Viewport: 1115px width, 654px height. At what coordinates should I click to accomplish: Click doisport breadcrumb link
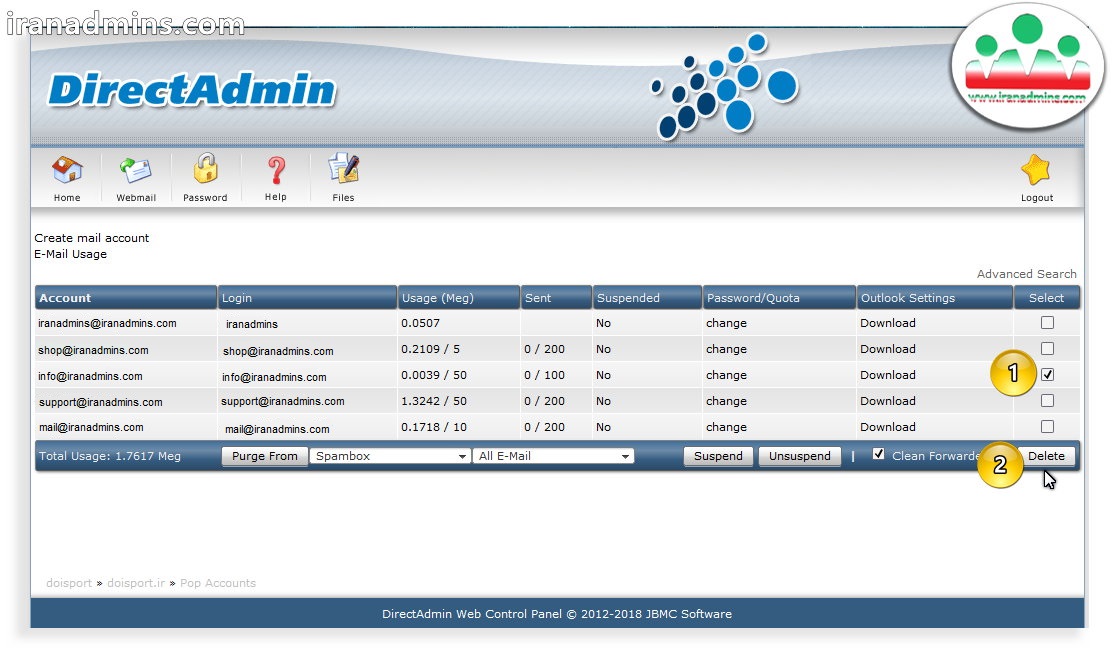(x=69, y=583)
